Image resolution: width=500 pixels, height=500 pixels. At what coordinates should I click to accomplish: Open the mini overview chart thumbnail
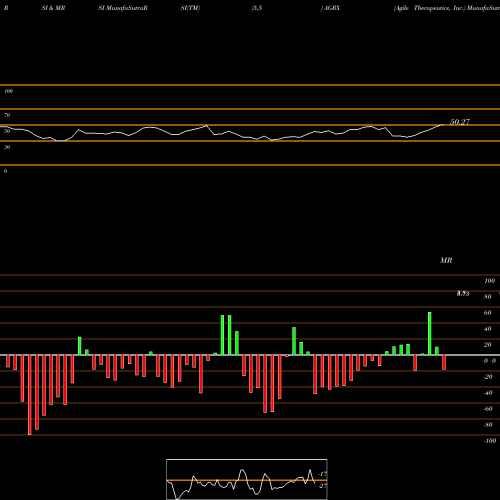pyautogui.click(x=247, y=479)
